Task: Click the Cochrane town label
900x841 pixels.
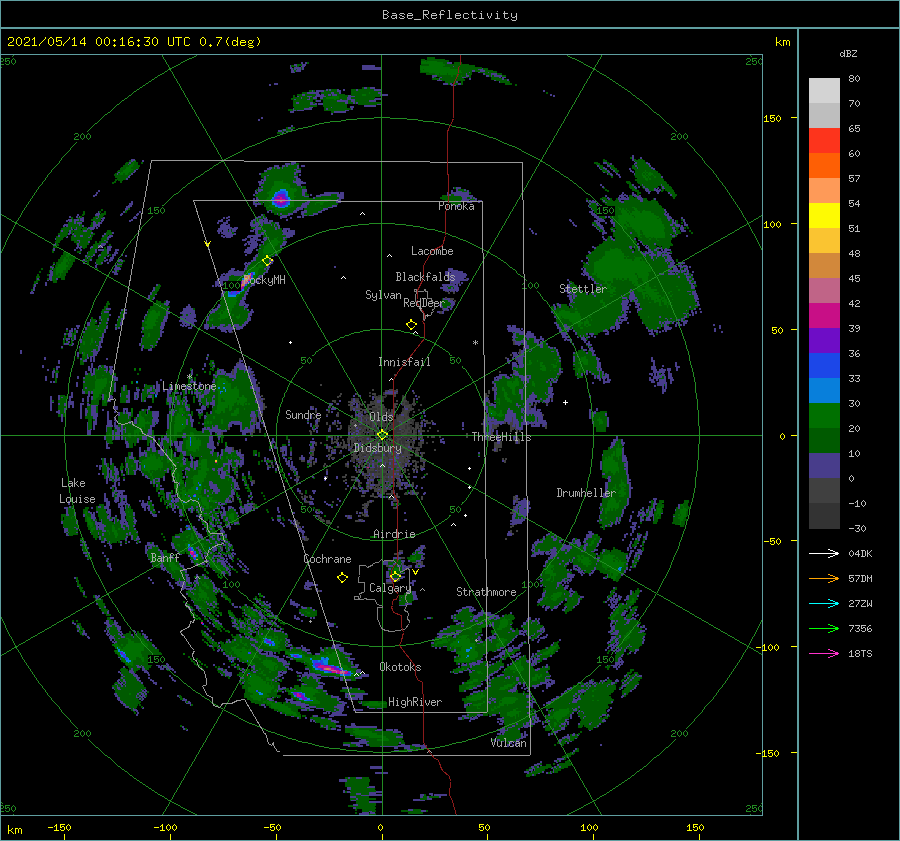Action: click(327, 559)
